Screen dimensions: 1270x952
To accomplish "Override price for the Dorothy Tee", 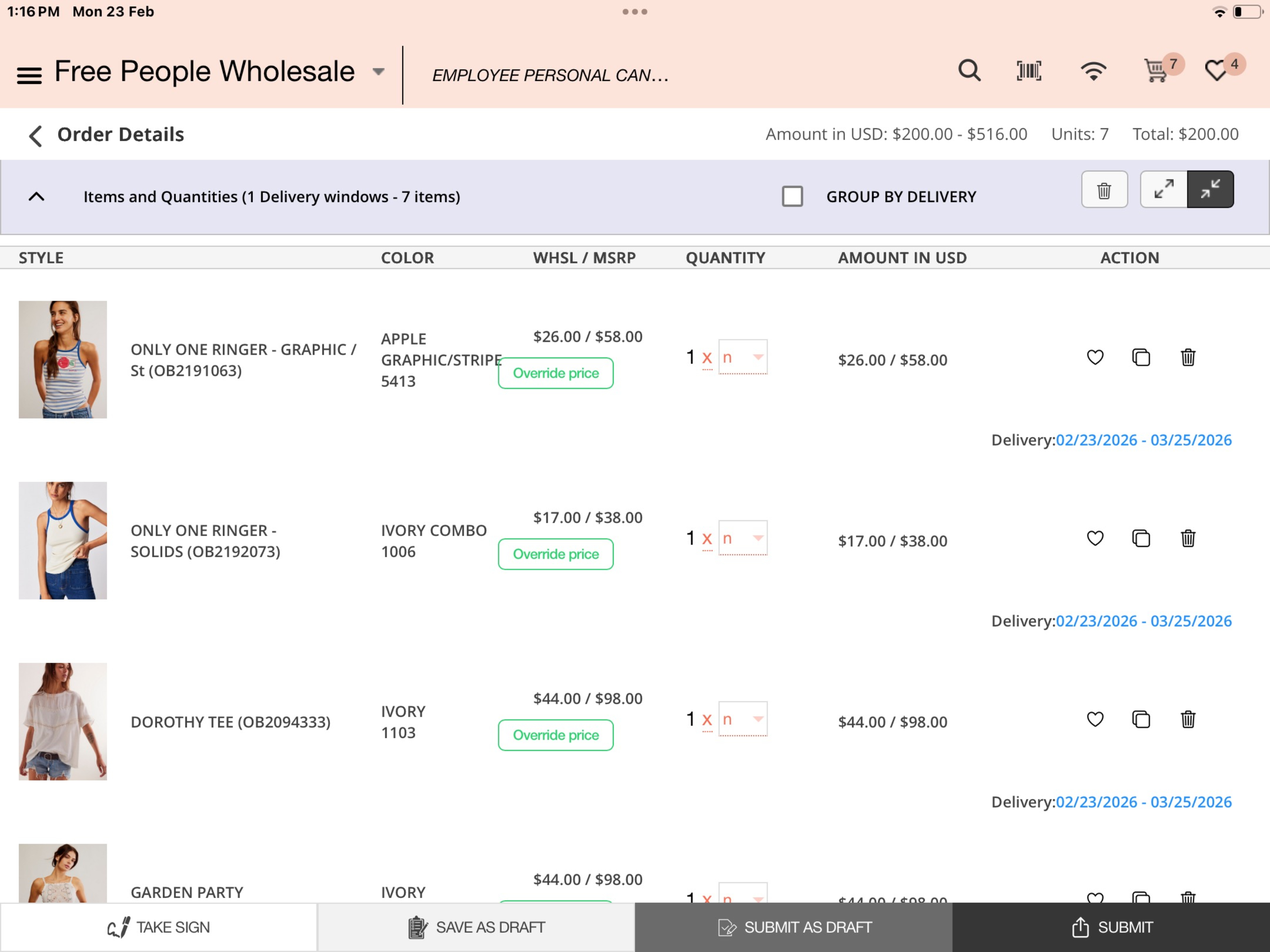I will [555, 735].
